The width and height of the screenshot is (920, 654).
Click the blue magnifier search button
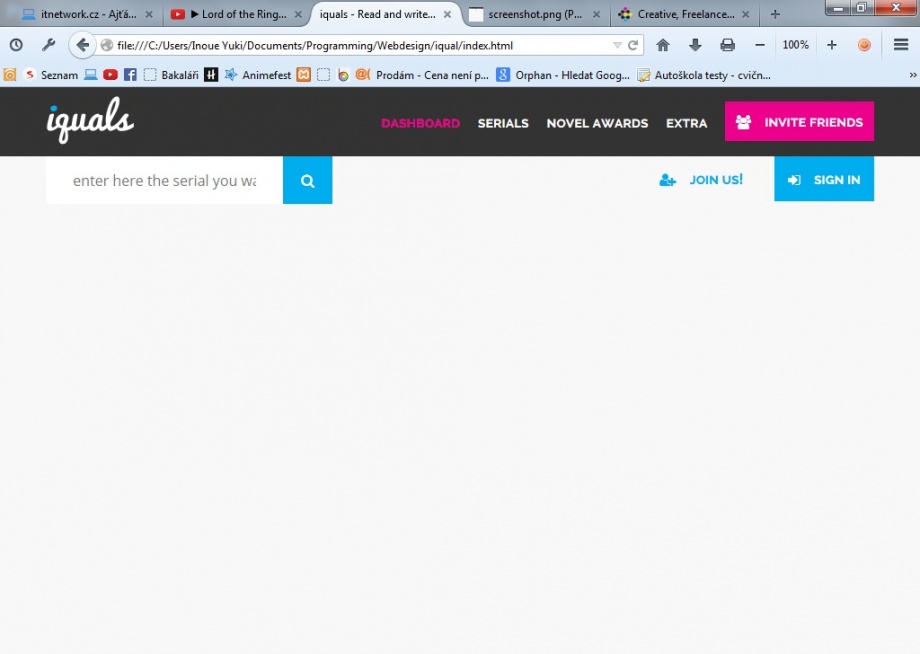(307, 180)
